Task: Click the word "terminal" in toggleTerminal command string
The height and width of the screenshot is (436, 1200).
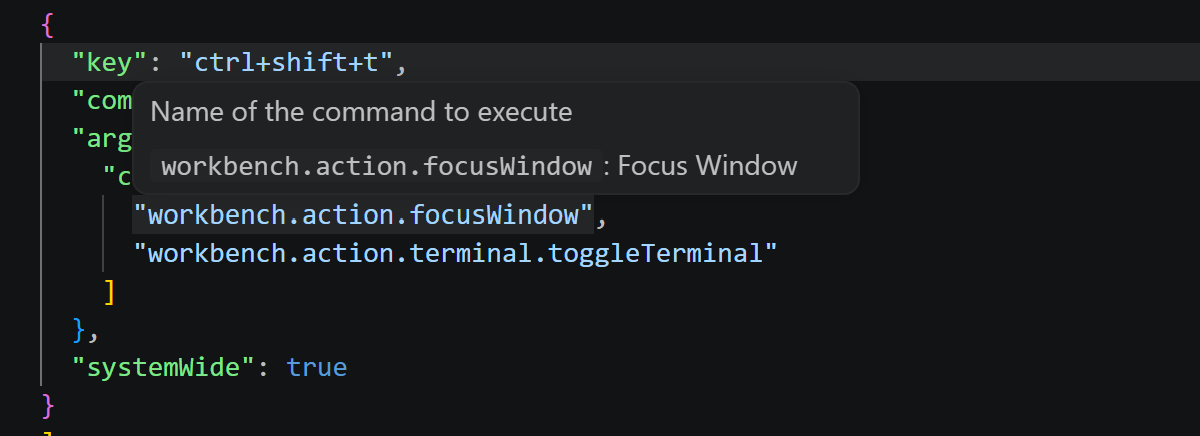Action: [472, 253]
